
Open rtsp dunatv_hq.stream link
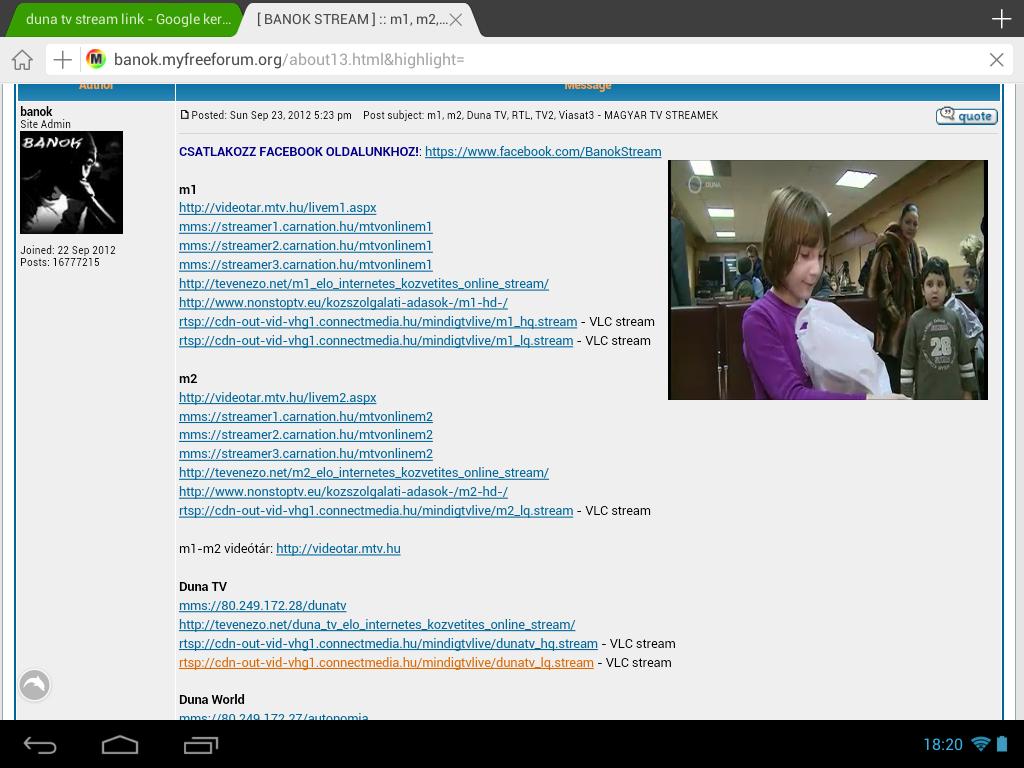(388, 643)
